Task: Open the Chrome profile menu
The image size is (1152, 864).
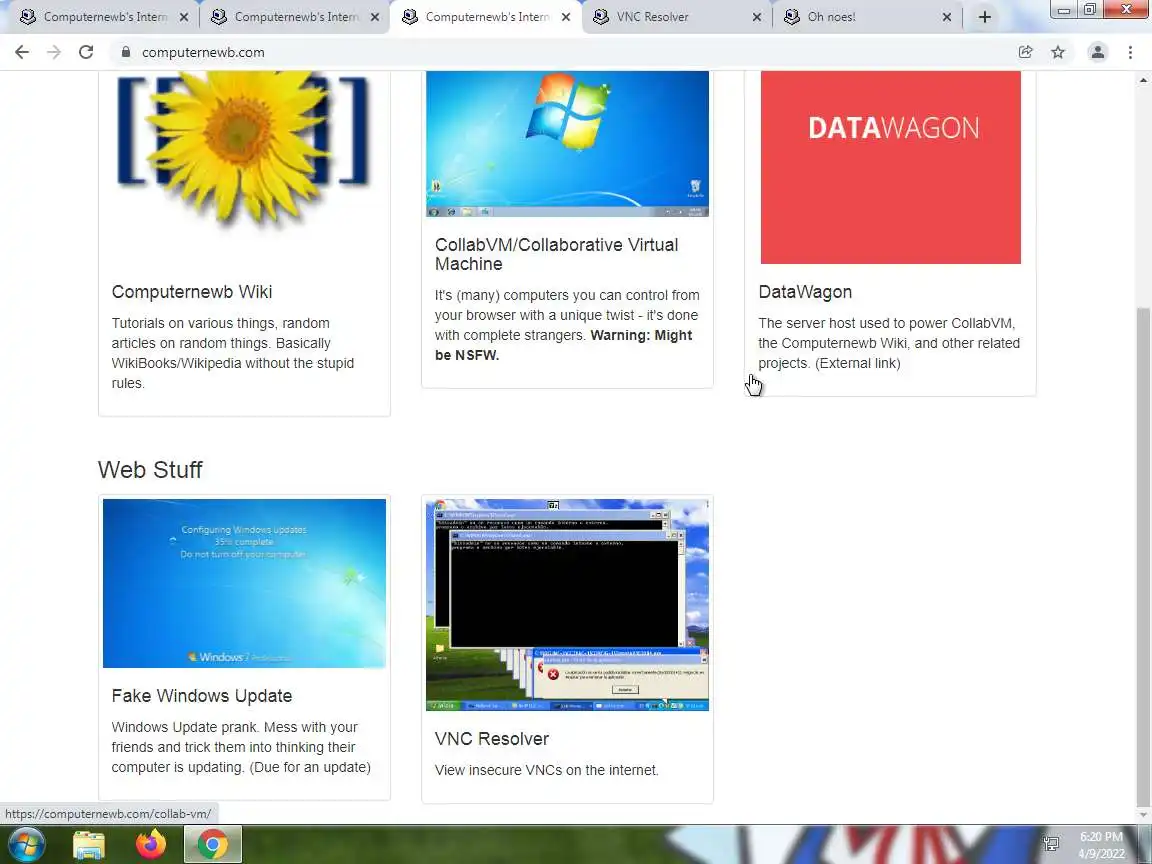Action: (x=1098, y=52)
